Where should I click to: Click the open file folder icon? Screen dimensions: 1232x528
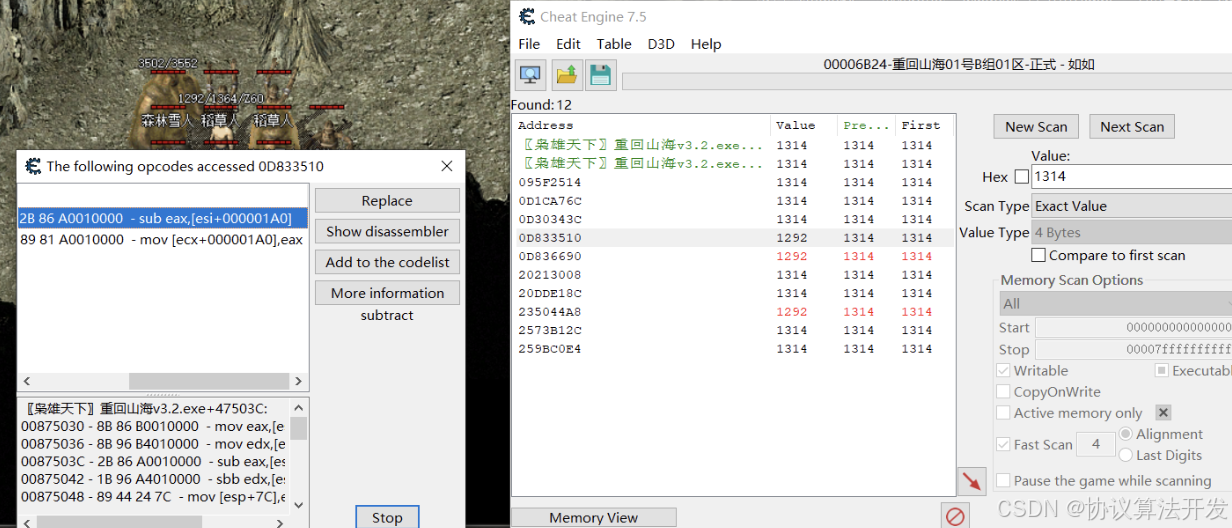click(x=566, y=75)
